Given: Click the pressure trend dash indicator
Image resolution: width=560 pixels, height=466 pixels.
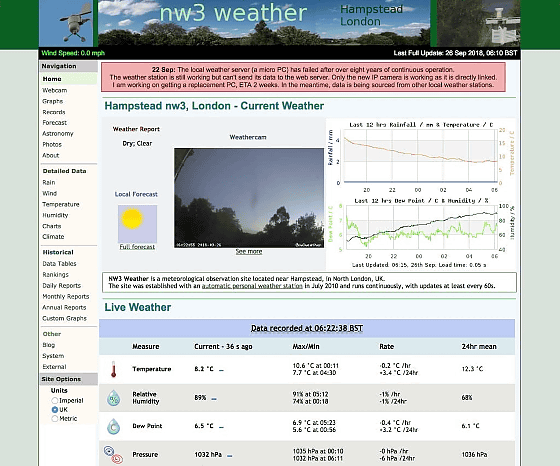Looking at the screenshot, I should point(230,456).
